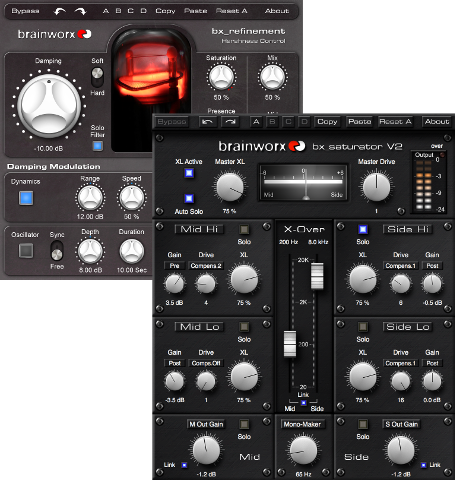
Task: Click Paste in bx_saturator V2
Action: (360, 122)
